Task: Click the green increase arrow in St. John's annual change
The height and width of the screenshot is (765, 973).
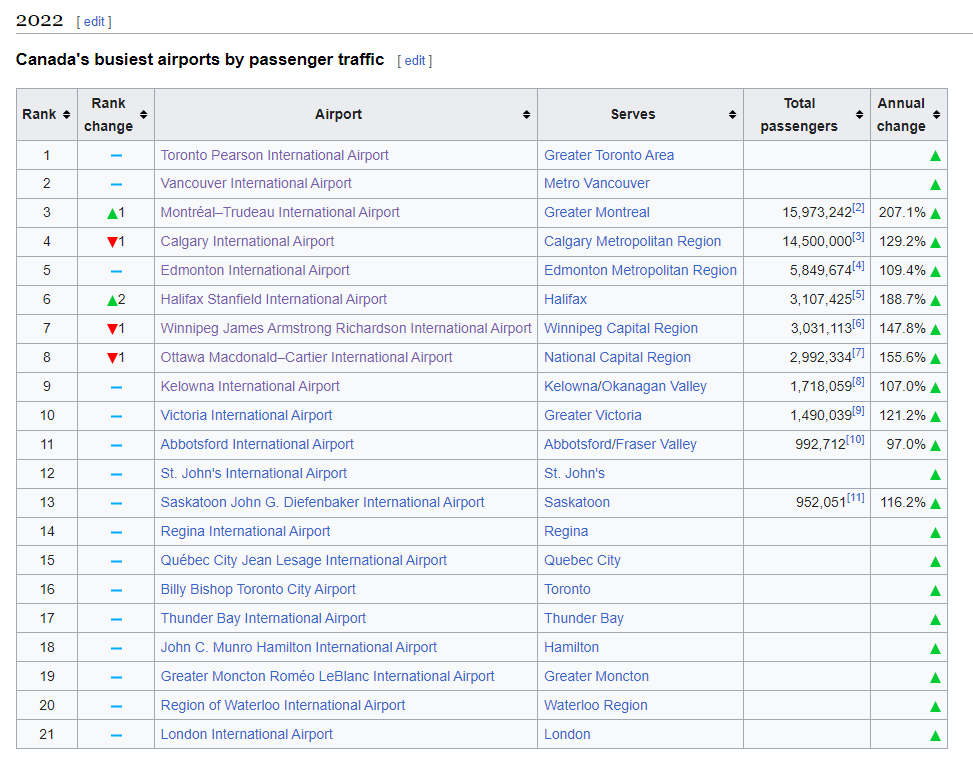Action: point(935,475)
